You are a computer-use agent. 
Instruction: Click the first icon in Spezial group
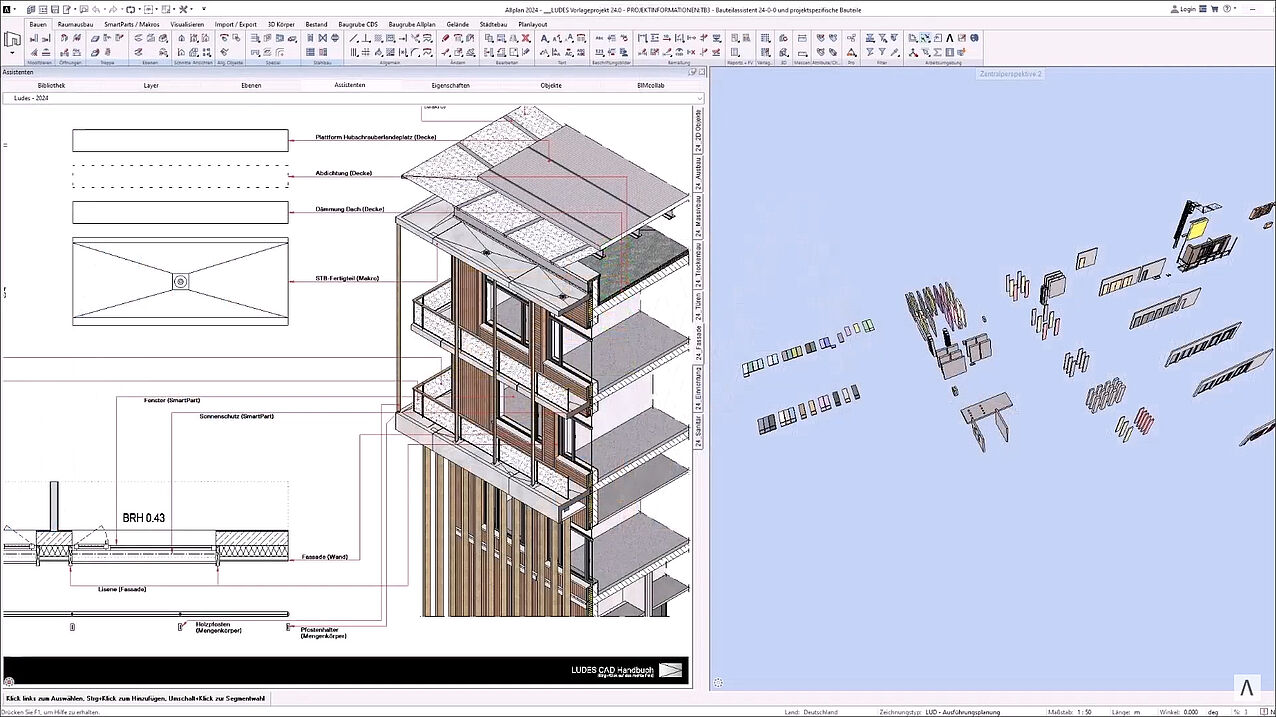click(254, 38)
